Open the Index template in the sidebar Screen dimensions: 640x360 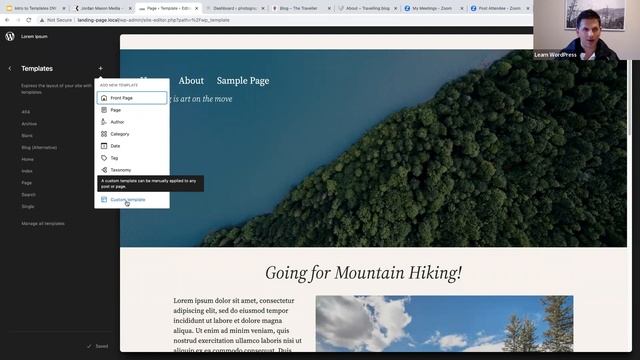tap(27, 171)
